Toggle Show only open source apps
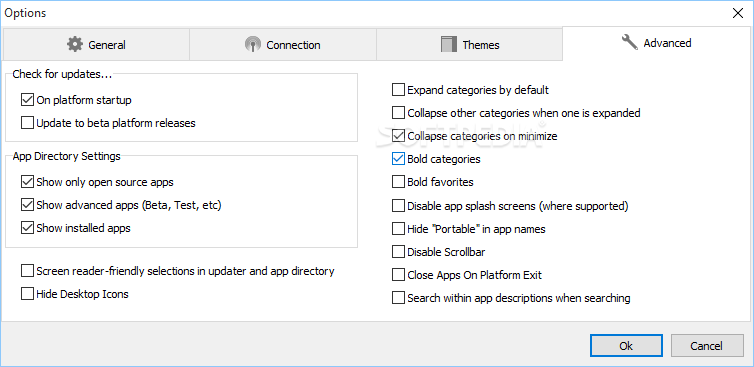 (27, 182)
